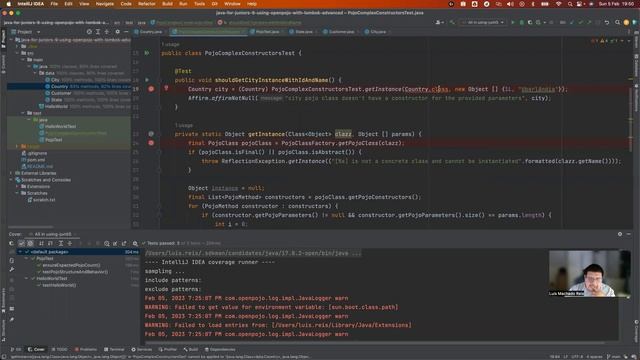
Task: Expand External Libraries node
Action: coord(11,173)
